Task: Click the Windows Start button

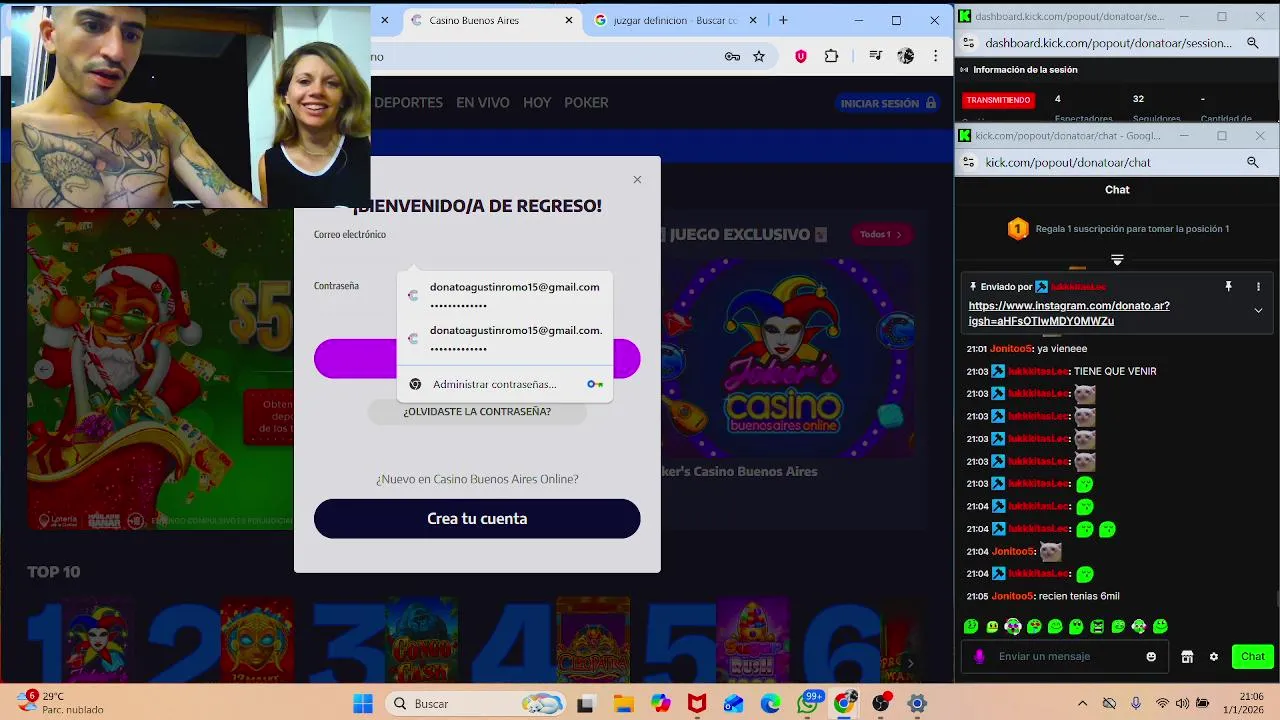Action: coord(362,704)
